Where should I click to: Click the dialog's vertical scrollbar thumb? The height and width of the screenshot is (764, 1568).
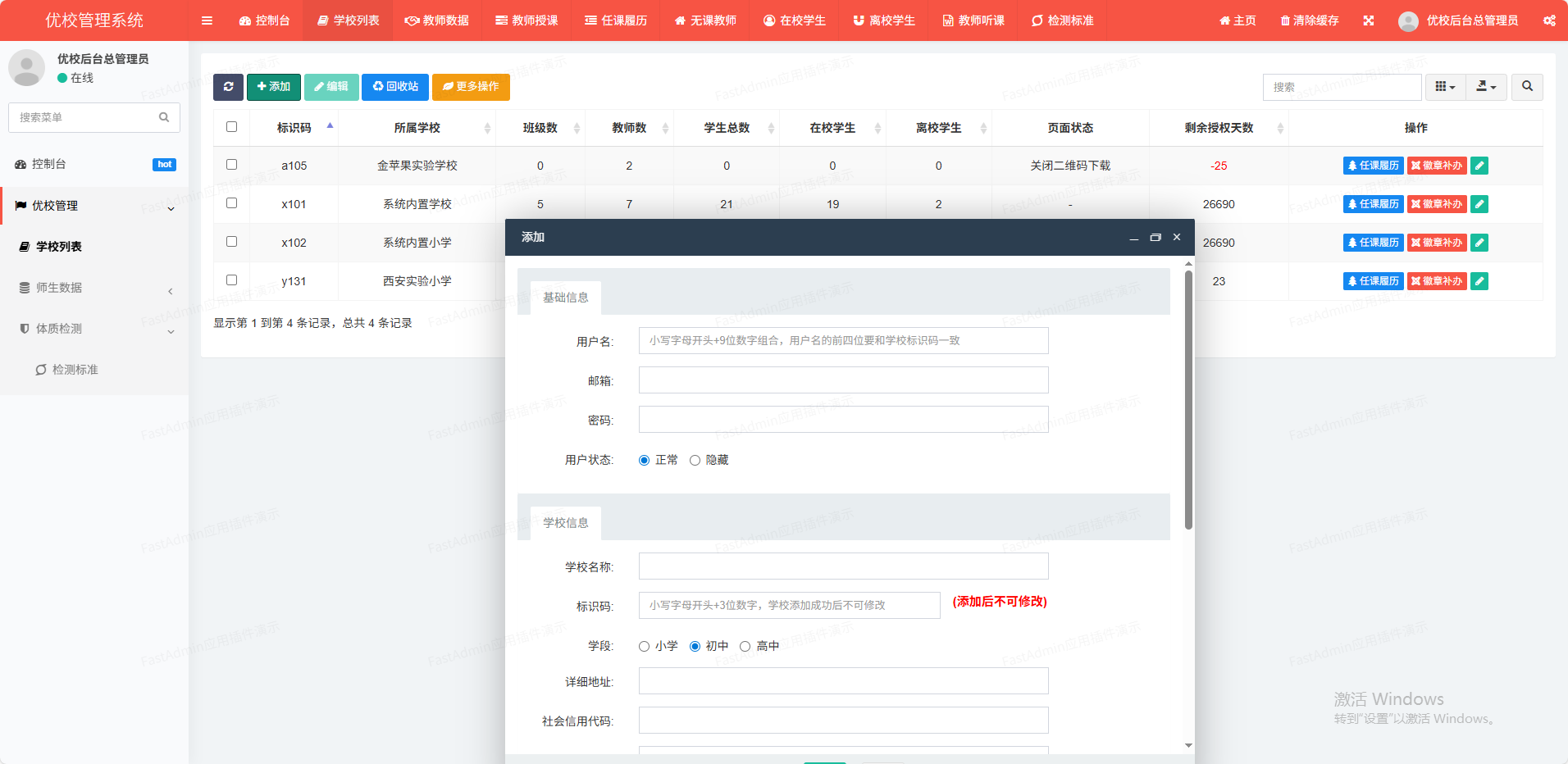coord(1188,400)
